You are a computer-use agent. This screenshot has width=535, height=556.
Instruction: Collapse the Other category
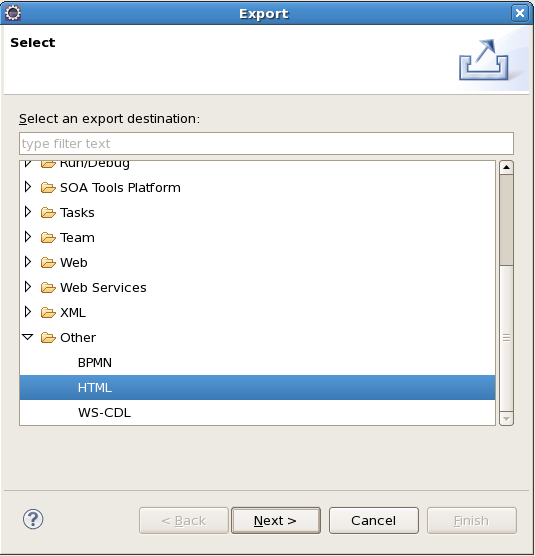(x=28, y=337)
